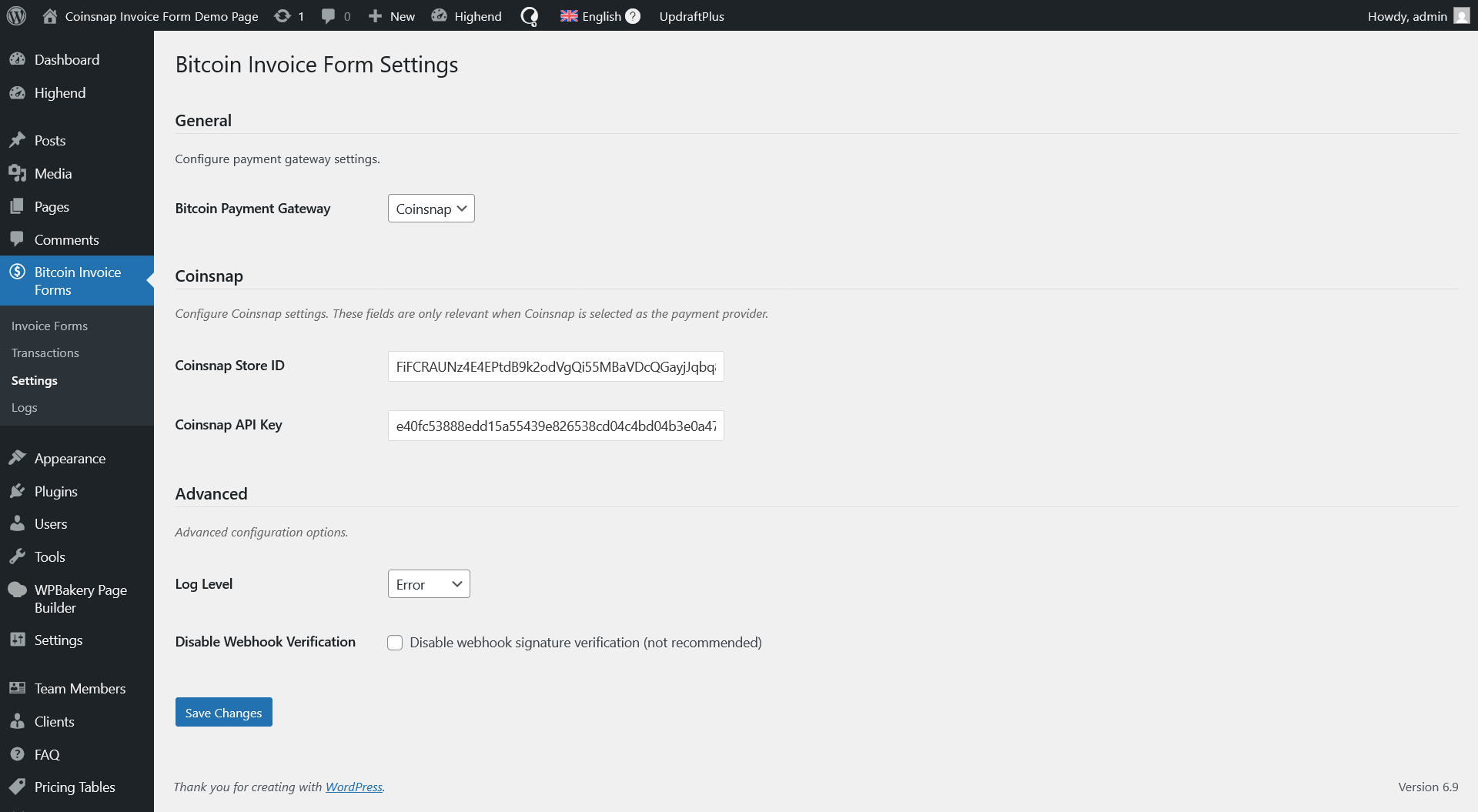This screenshot has width=1478, height=812.
Task: Expand the Log Level dropdown
Action: pyautogui.click(x=429, y=584)
